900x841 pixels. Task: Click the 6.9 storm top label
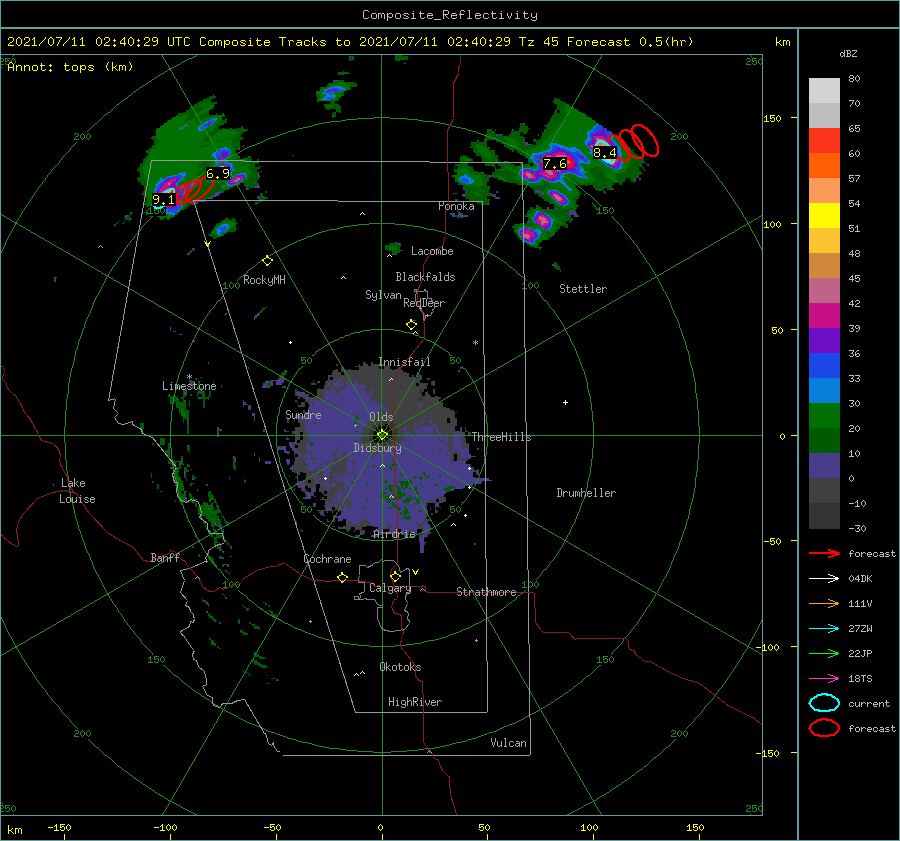point(218,173)
